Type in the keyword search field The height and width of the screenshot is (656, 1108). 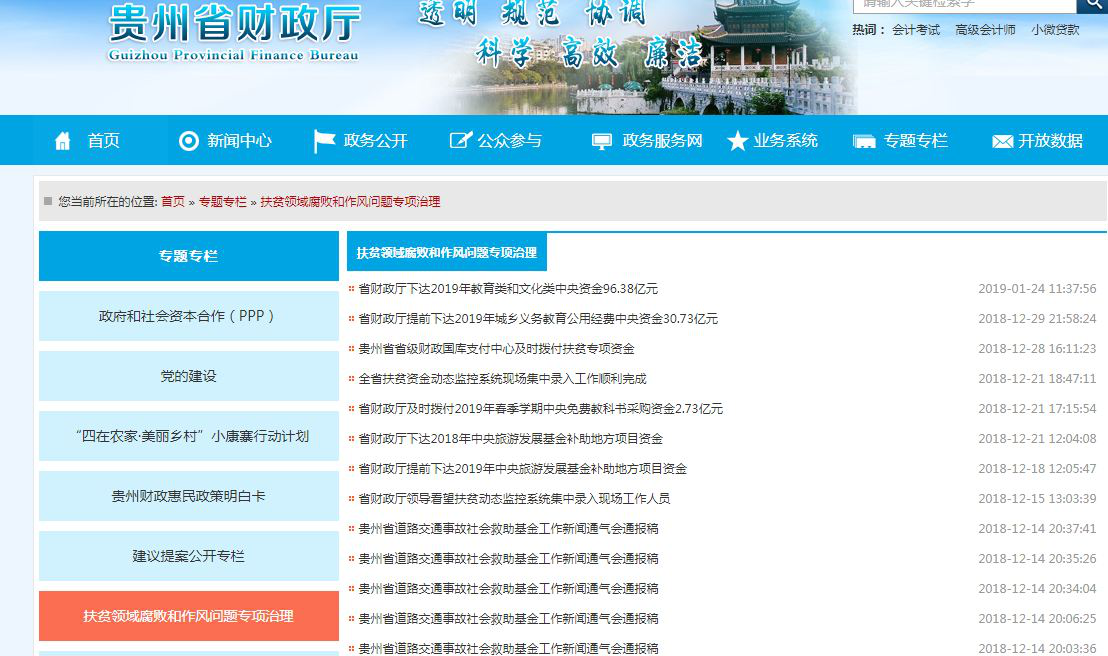[962, 5]
